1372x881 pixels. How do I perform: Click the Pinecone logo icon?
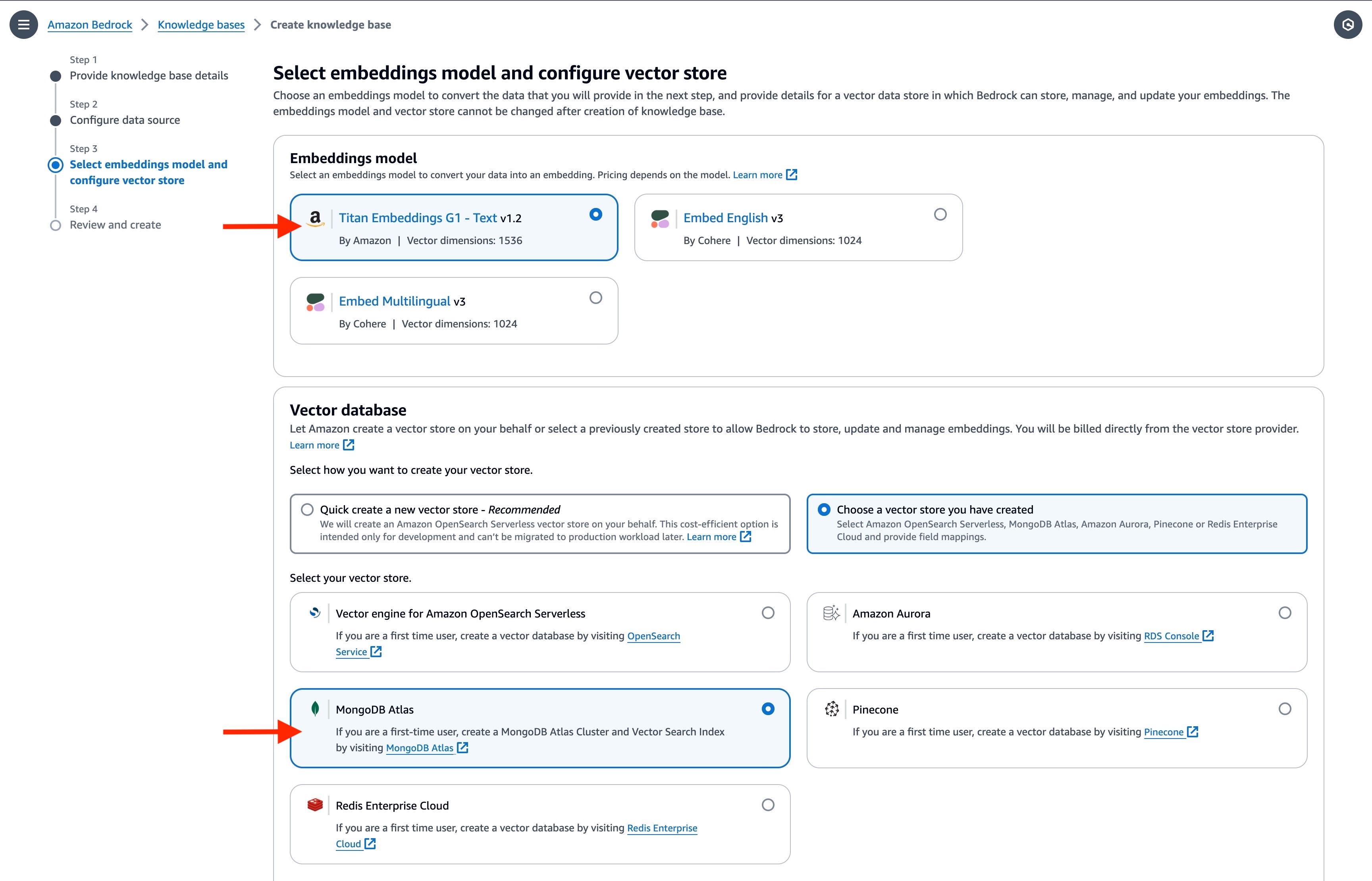click(x=831, y=709)
